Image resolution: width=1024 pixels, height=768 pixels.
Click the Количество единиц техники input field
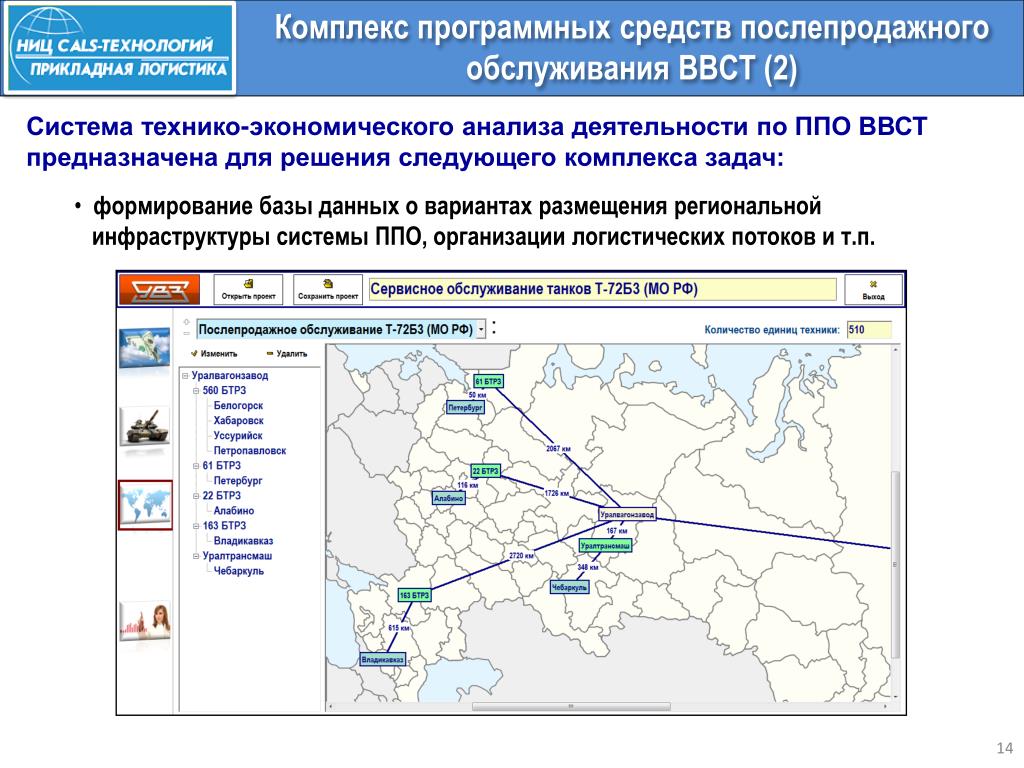[869, 330]
